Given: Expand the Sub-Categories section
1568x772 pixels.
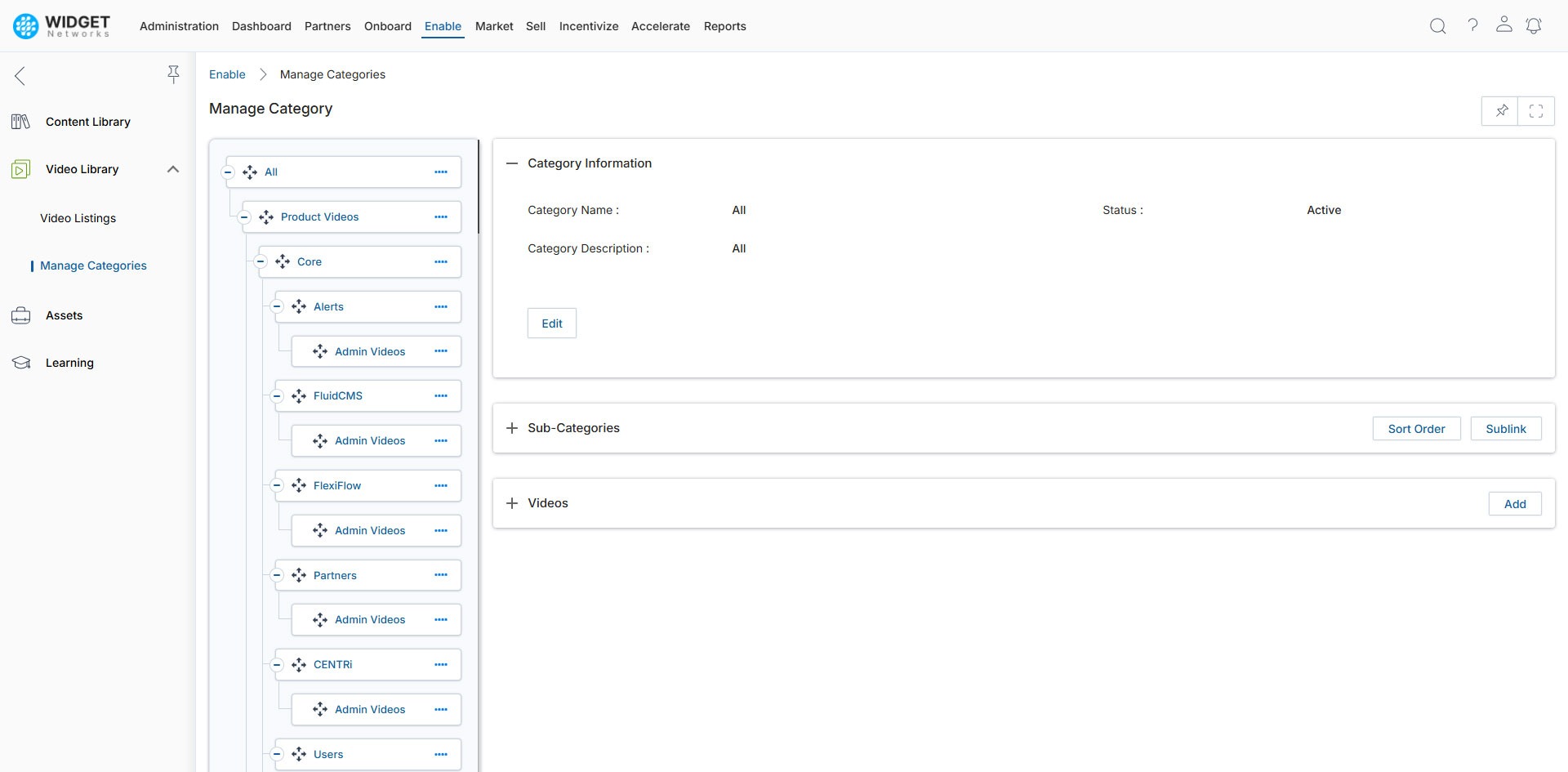Looking at the screenshot, I should click(511, 427).
